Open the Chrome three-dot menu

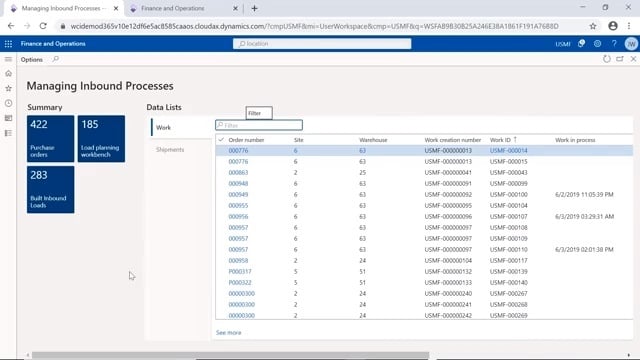[x=629, y=26]
